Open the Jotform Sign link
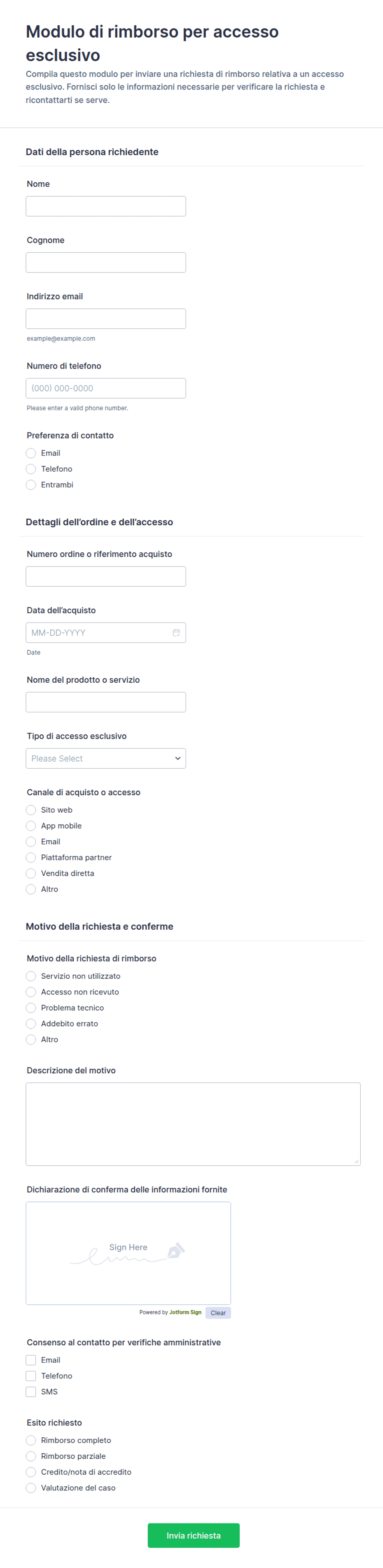The image size is (383, 1568). click(x=185, y=1312)
